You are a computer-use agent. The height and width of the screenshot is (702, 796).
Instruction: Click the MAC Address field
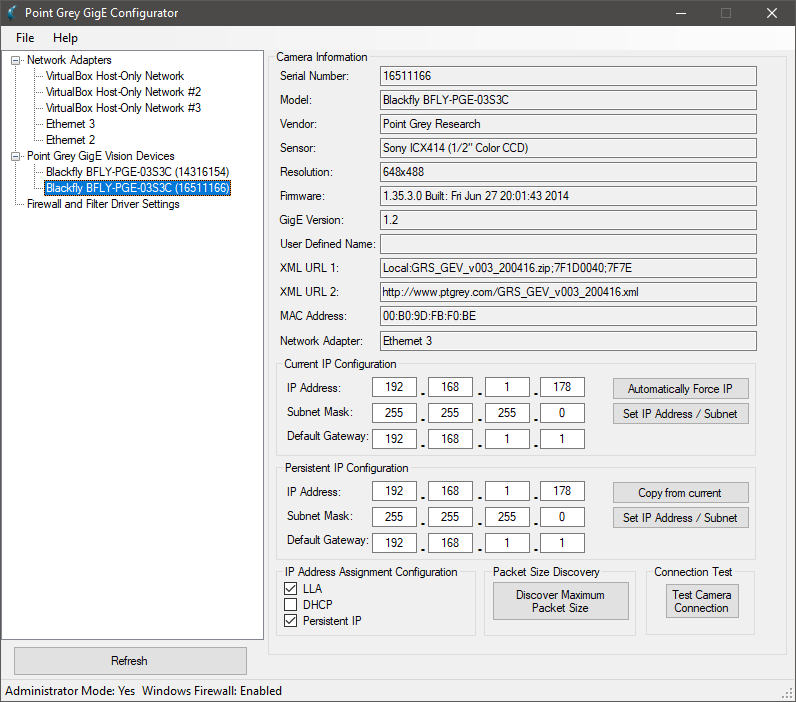coord(568,316)
